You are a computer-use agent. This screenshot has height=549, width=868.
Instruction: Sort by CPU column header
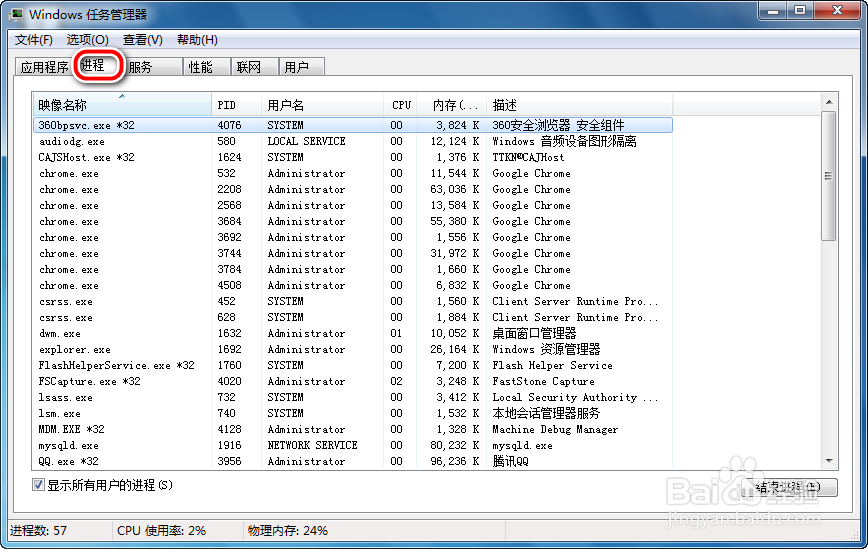pos(400,105)
